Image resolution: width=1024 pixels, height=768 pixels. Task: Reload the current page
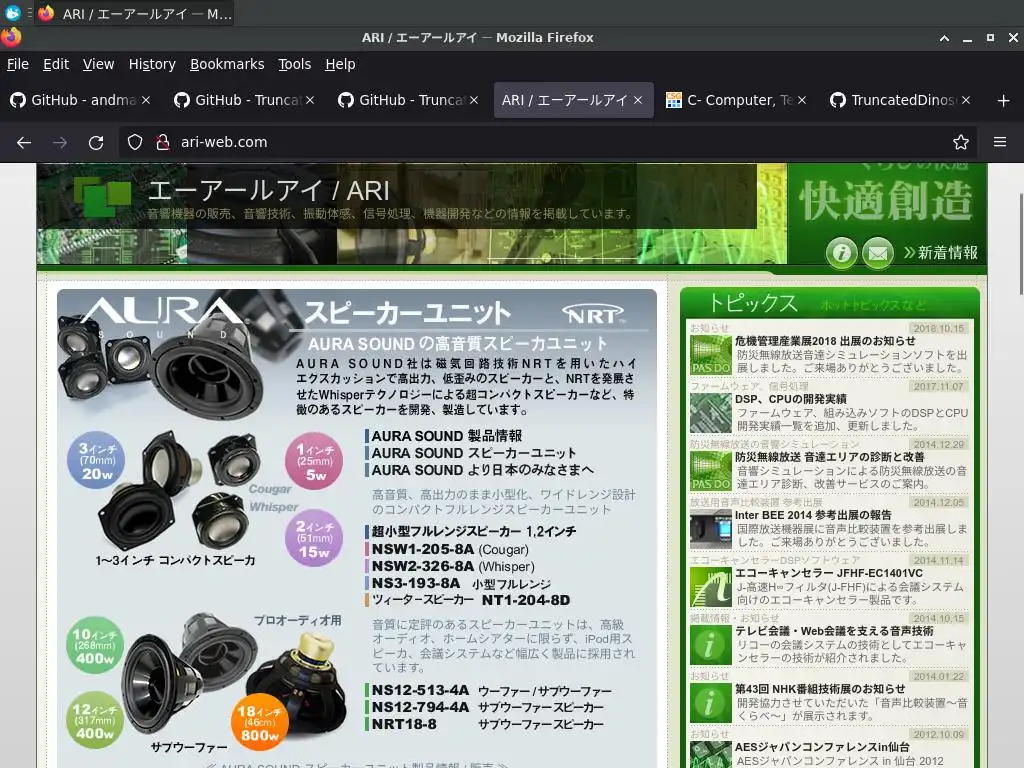[x=96, y=142]
